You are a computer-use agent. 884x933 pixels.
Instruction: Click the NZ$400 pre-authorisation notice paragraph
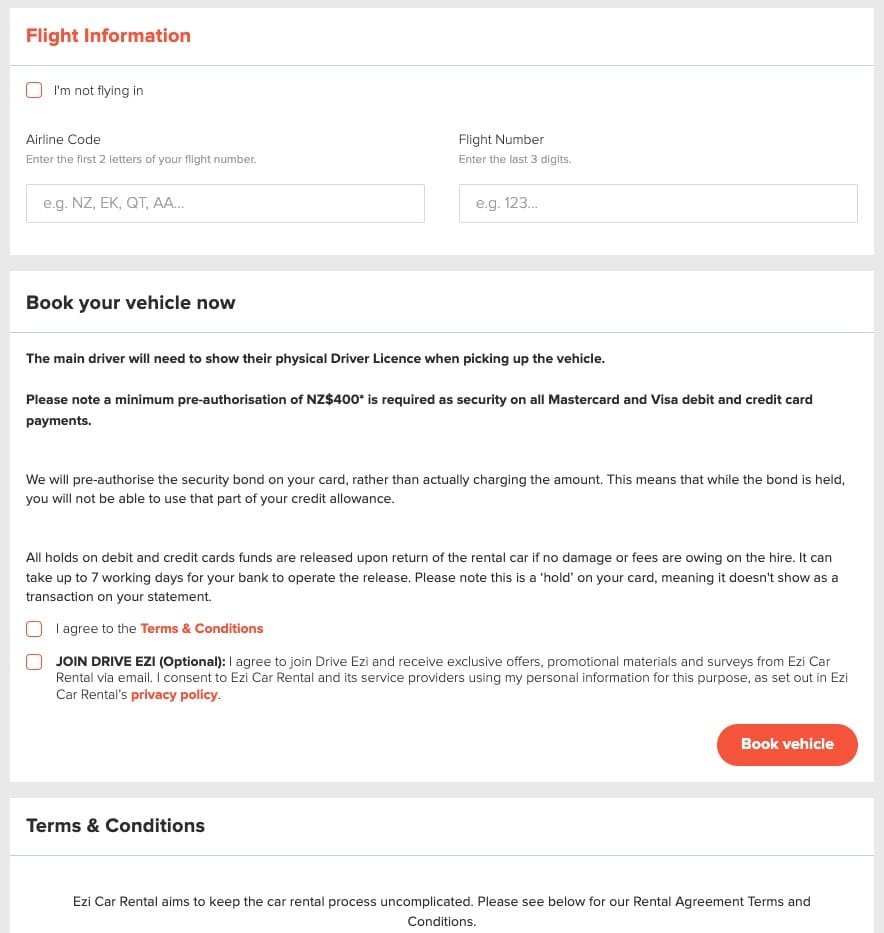click(x=419, y=409)
